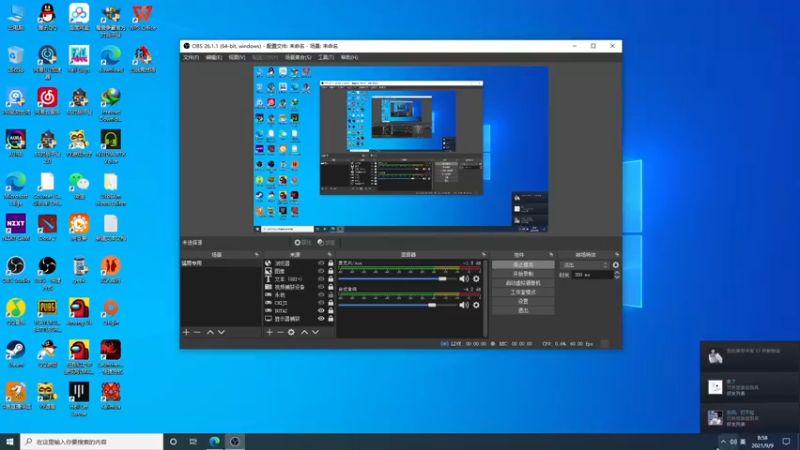The width and height of the screenshot is (800, 450).
Task: Remove the selected source with minus icon
Action: pos(280,332)
